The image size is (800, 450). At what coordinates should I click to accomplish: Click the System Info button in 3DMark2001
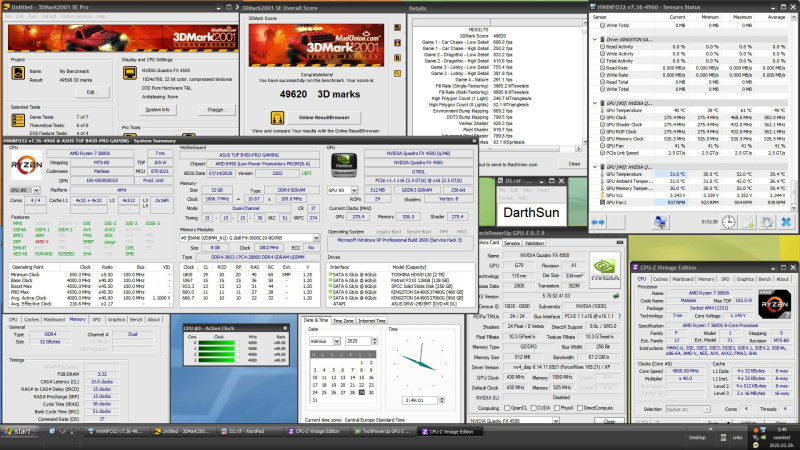point(158,110)
